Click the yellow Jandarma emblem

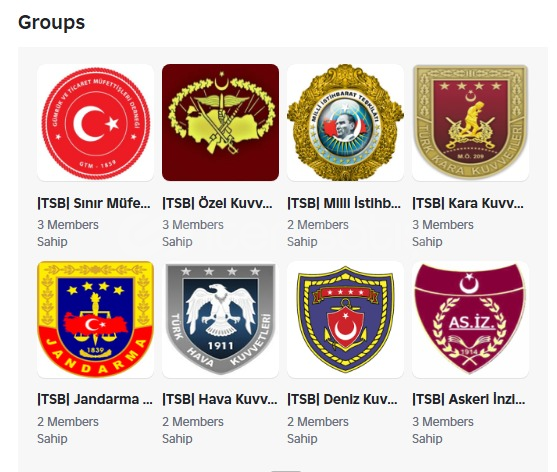96,320
